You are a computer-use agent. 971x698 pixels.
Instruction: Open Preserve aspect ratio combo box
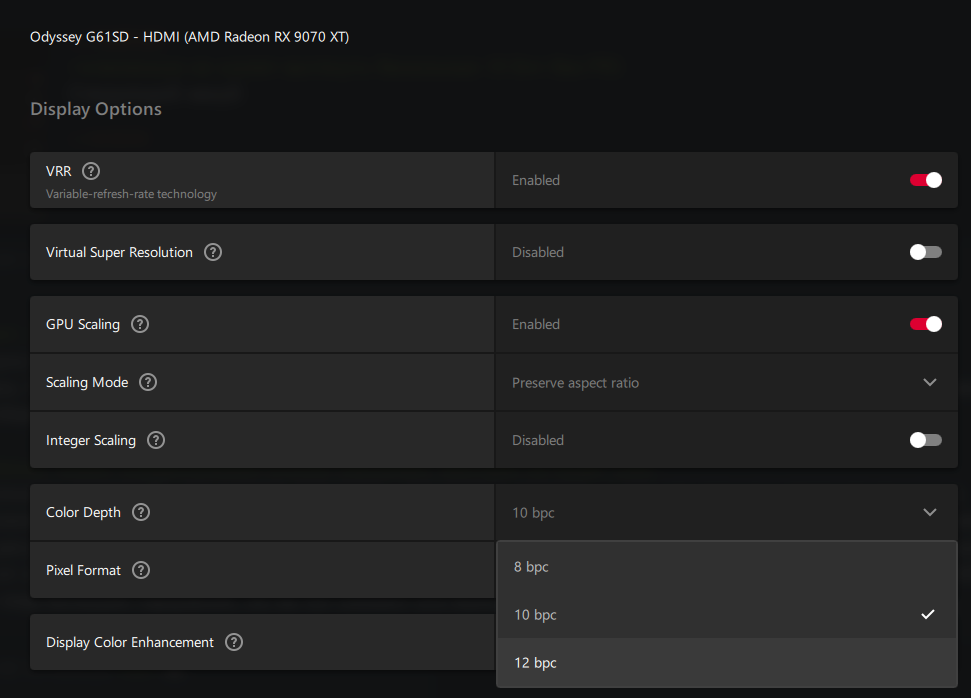coord(726,383)
